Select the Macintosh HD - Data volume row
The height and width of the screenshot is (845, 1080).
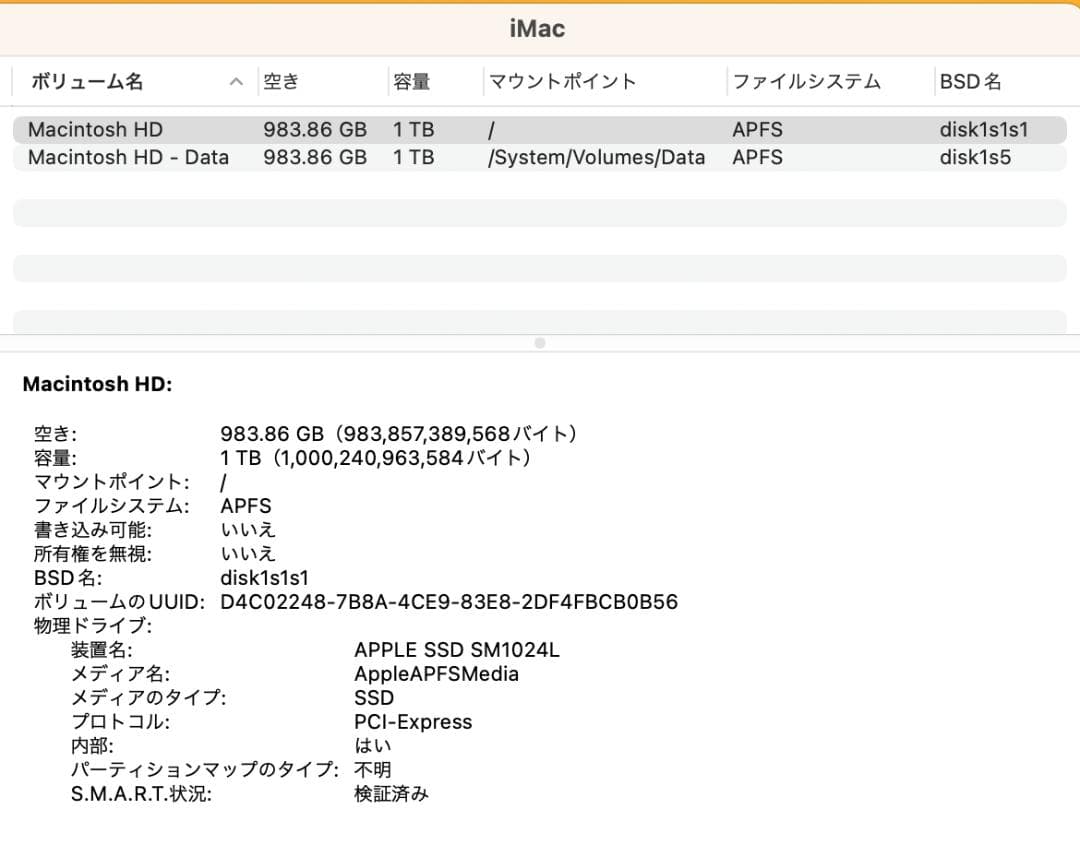tap(130, 157)
